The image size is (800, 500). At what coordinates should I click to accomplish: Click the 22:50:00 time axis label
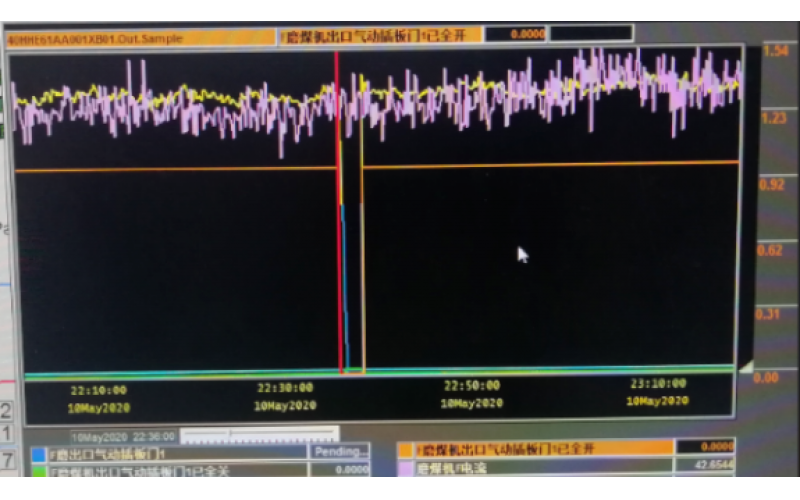[472, 386]
